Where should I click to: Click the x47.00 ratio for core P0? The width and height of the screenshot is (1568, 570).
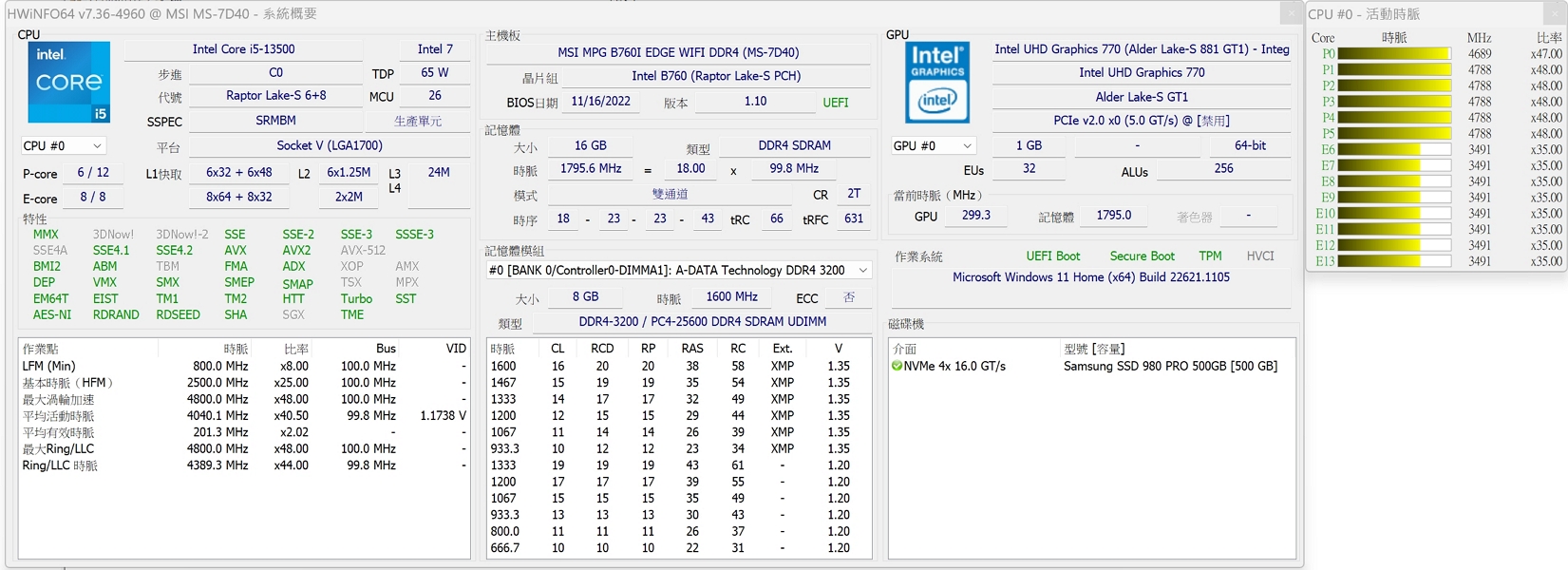(x=1546, y=54)
